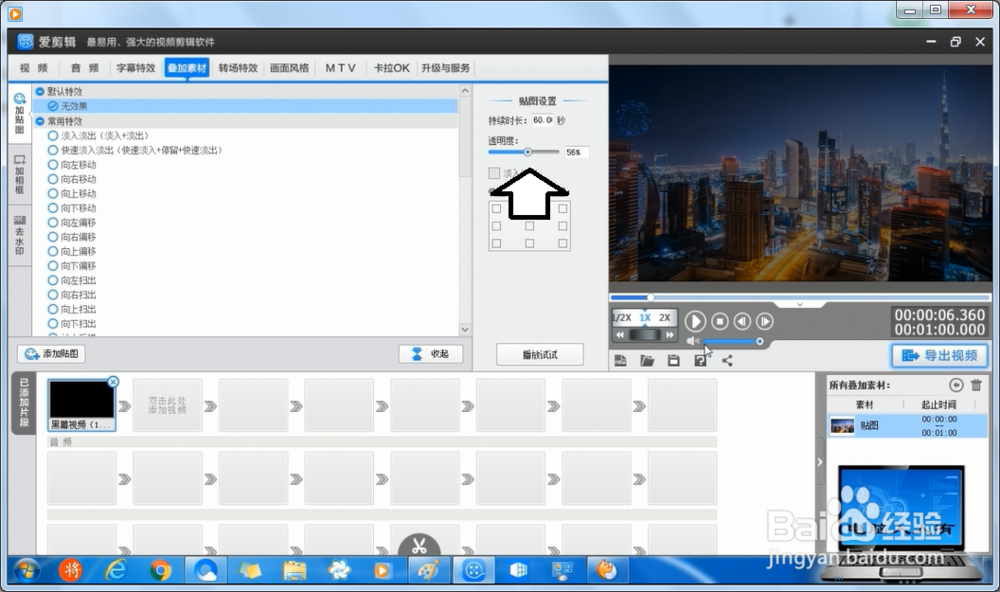Viewport: 1000px width, 592px height.
Task: Open the 转场特效 tab
Action: pos(238,68)
